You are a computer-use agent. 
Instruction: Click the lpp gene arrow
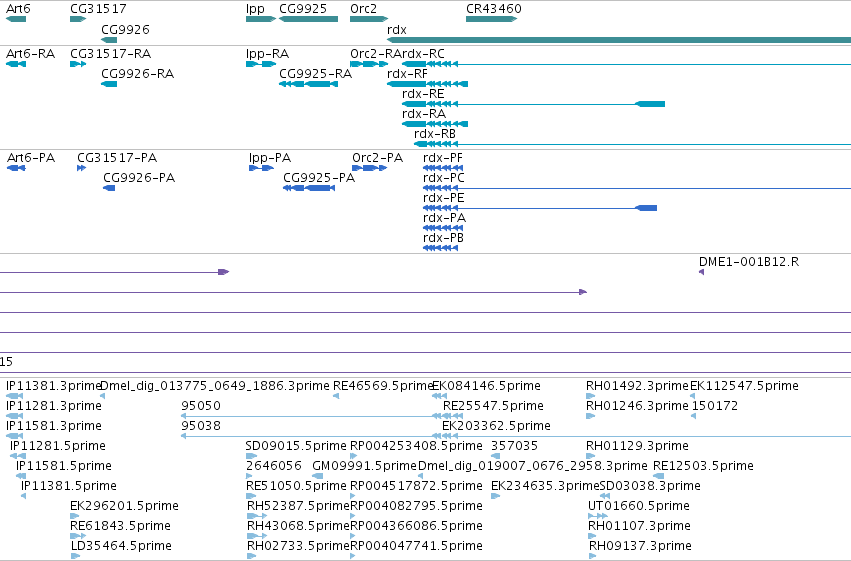pyautogui.click(x=261, y=19)
